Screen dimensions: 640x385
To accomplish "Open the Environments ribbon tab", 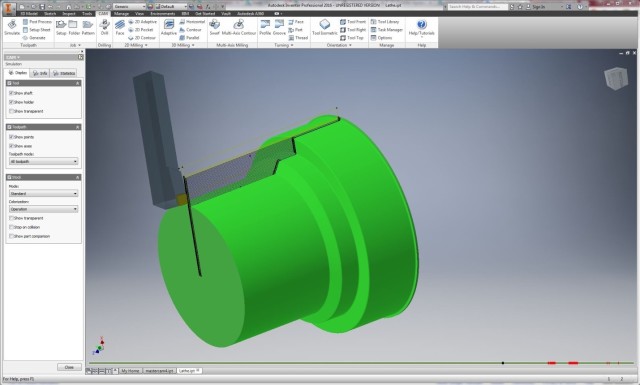I will coord(162,13).
